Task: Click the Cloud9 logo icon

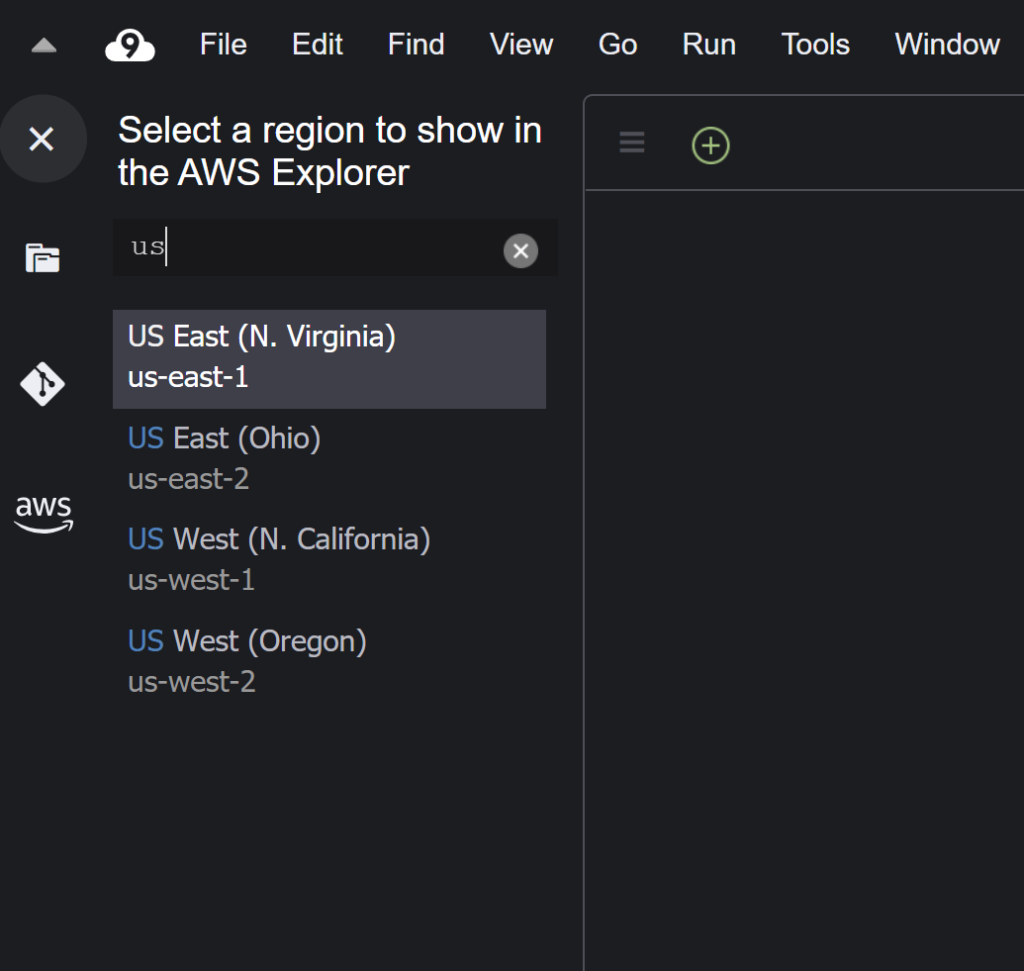Action: 130,45
